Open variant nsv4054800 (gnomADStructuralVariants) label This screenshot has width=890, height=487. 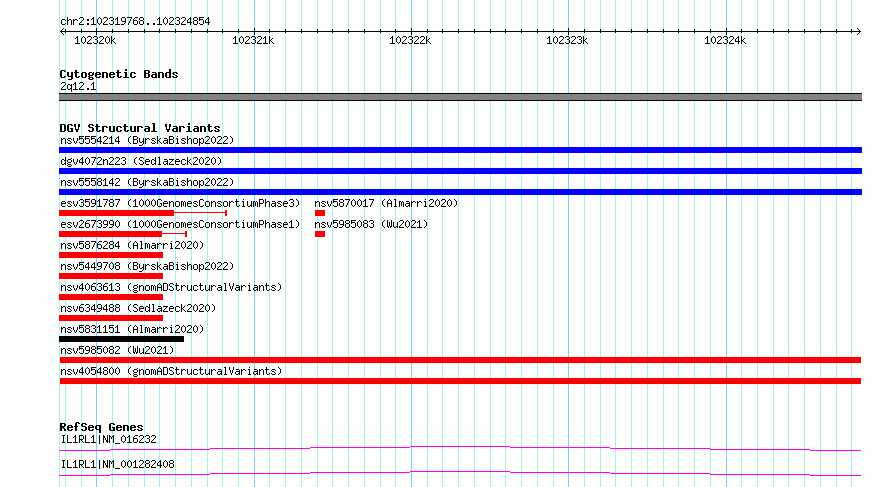pyautogui.click(x=171, y=371)
